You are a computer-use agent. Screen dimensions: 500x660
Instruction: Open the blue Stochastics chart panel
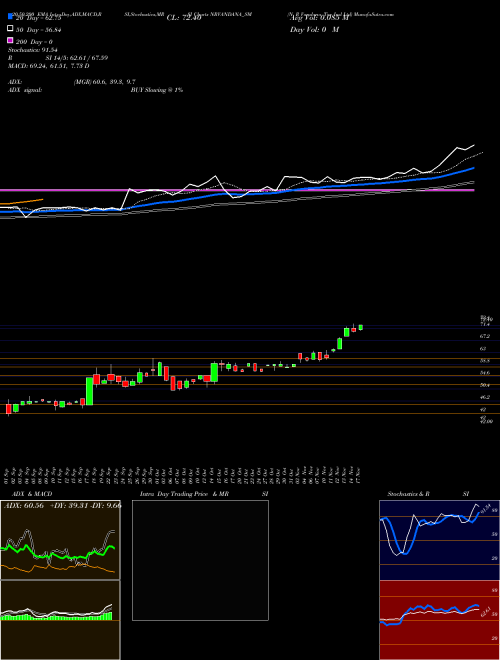click(439, 540)
